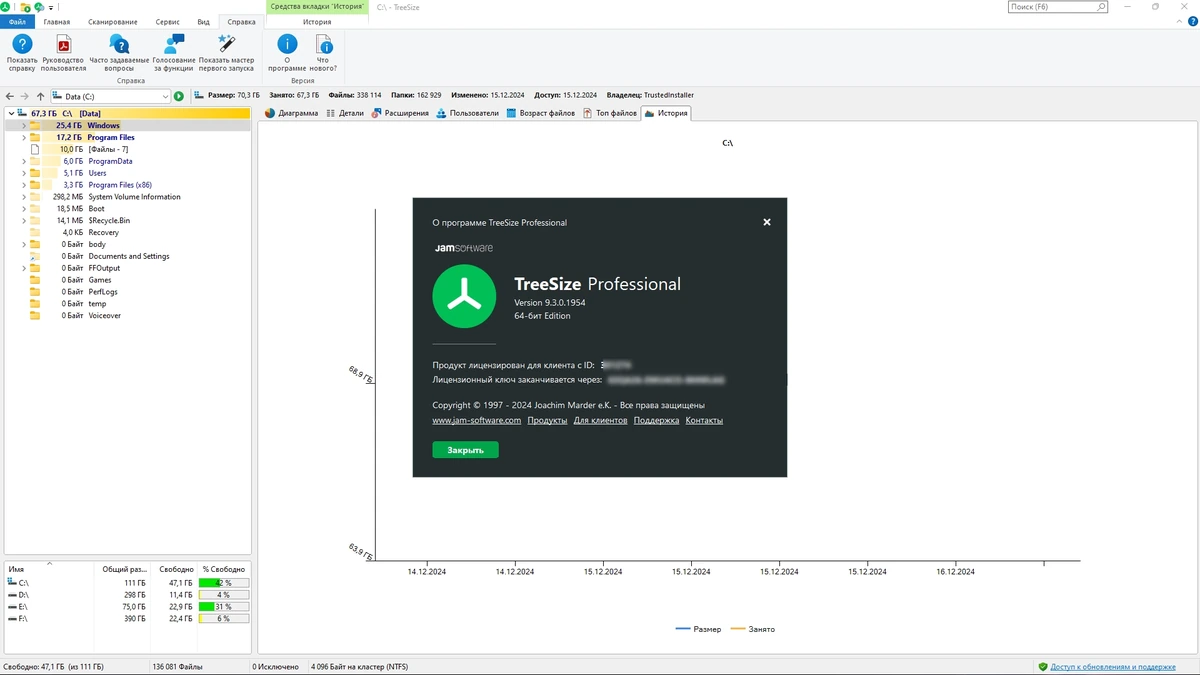Select the D:\ drive row
The image size is (1200, 675).
[x=127, y=595]
